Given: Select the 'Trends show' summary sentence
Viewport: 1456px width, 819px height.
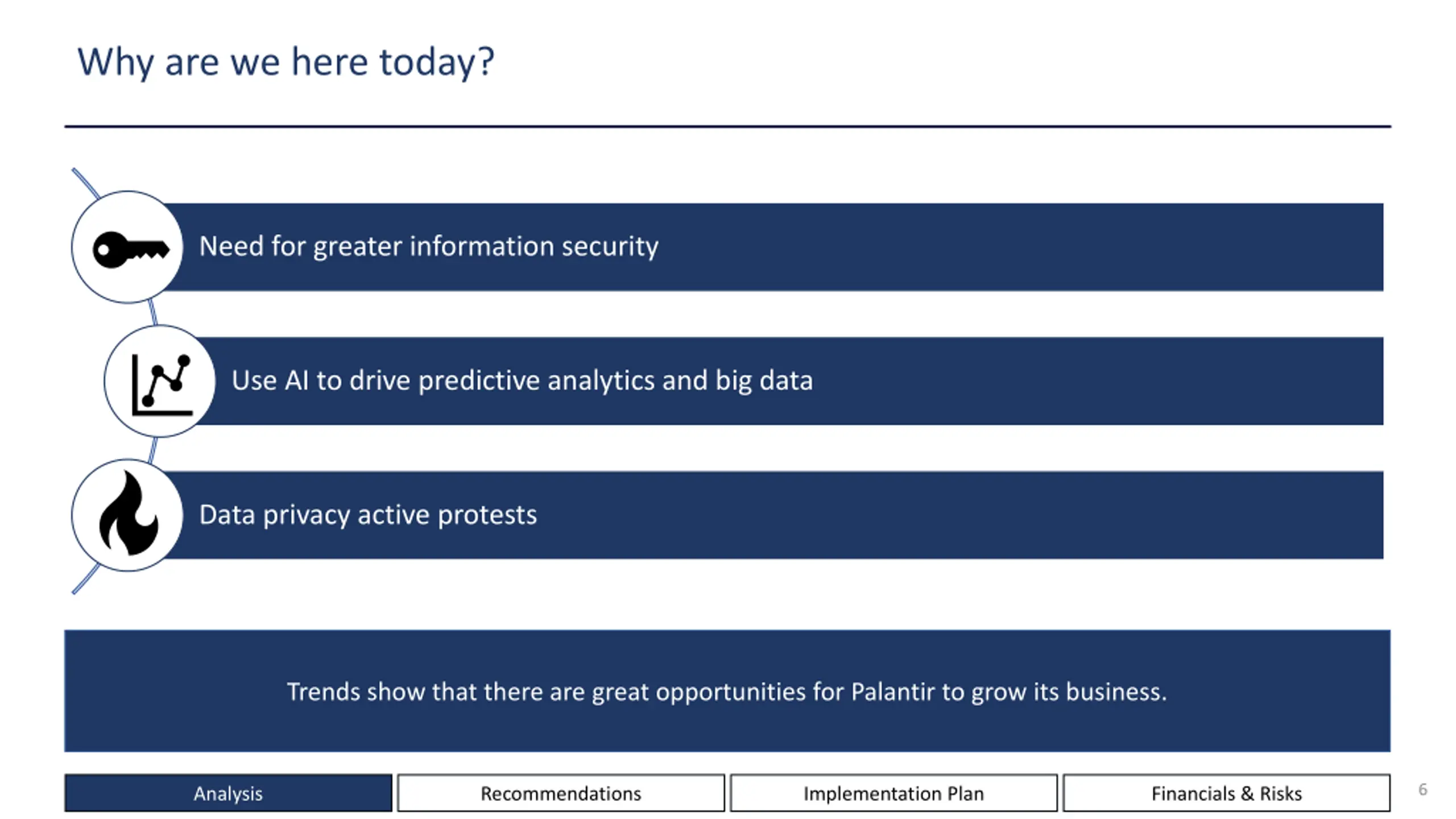Looking at the screenshot, I should click(726, 692).
